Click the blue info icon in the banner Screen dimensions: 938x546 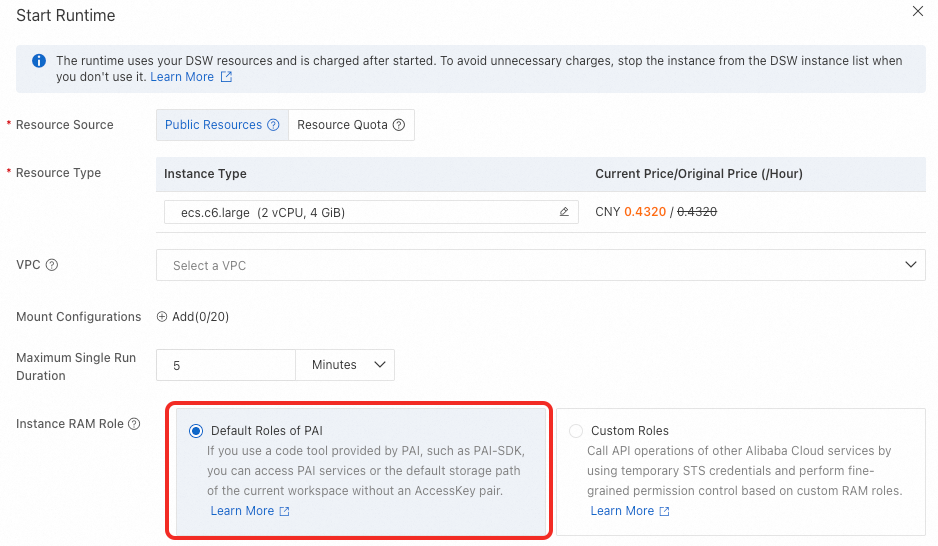click(39, 61)
